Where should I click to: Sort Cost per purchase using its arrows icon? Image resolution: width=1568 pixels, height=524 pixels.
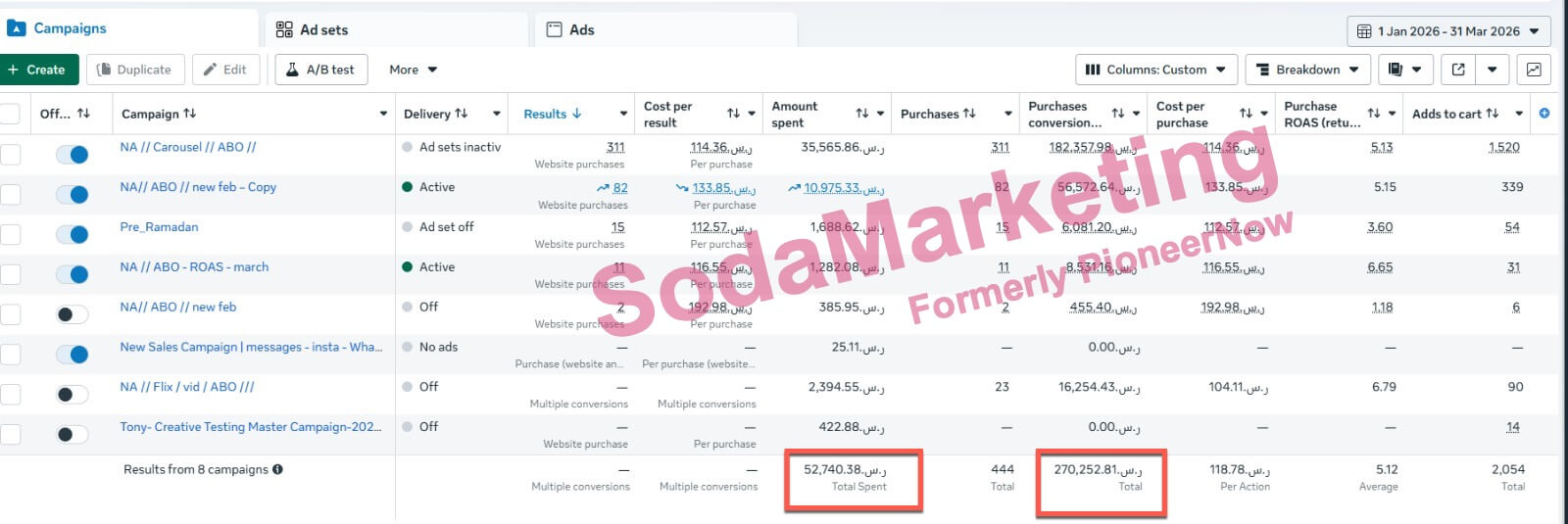[x=1246, y=114]
